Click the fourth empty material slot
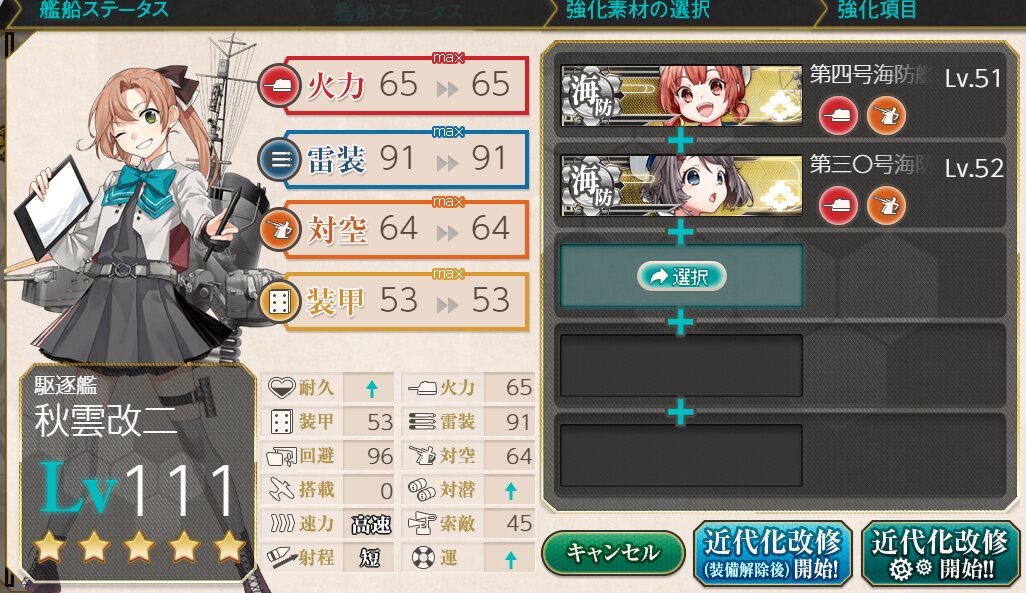This screenshot has width=1026, height=593. point(681,365)
